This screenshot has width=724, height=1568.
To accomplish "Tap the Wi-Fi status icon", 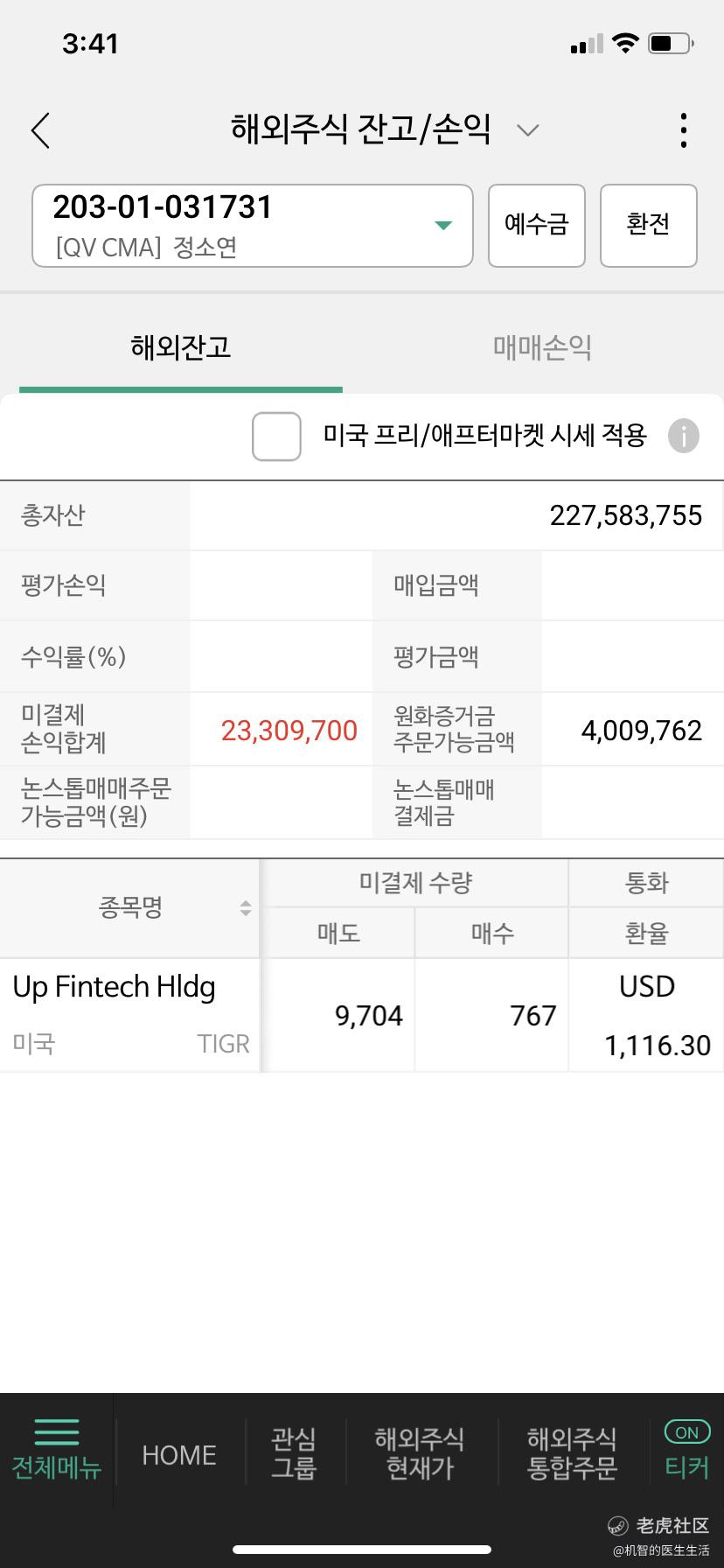I will [625, 43].
